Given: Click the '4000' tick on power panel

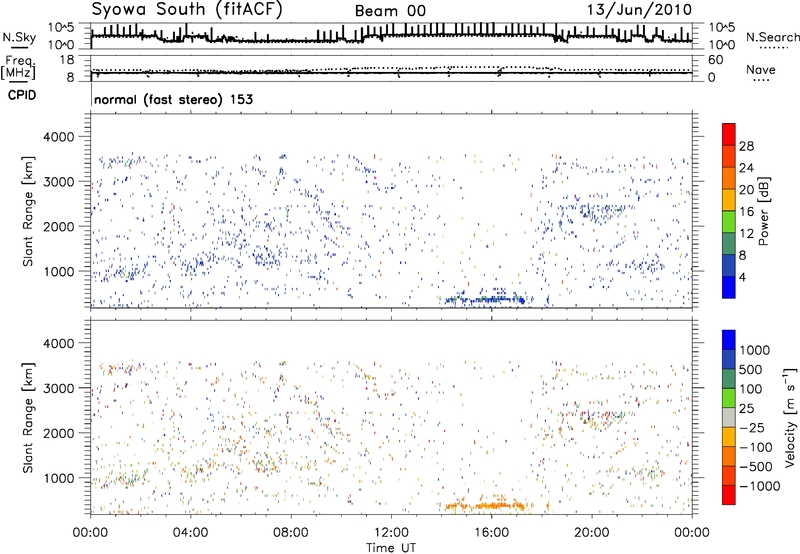Looking at the screenshot, I should [59, 137].
